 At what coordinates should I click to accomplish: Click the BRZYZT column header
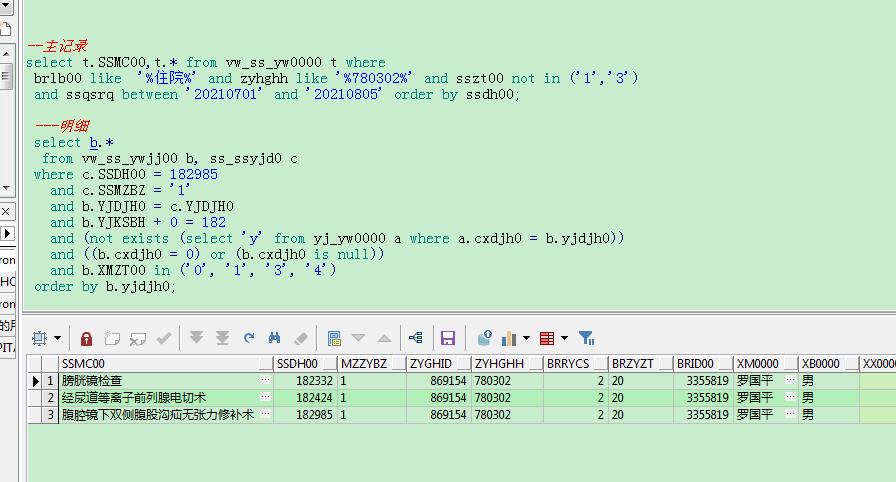(x=641, y=364)
